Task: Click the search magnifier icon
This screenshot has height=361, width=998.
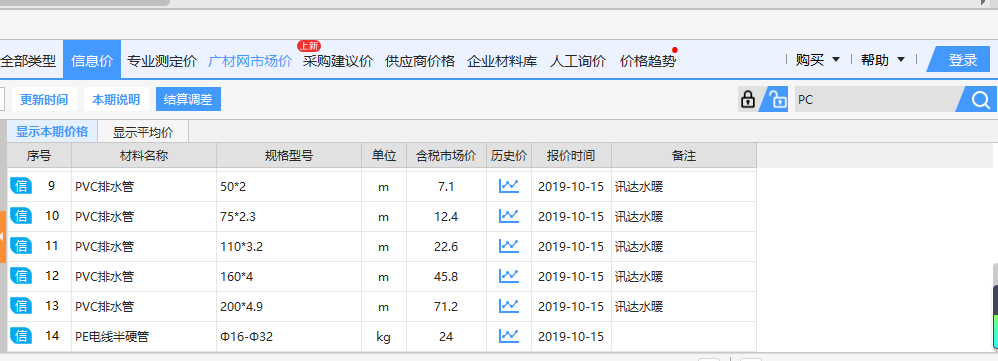Action: (x=981, y=99)
